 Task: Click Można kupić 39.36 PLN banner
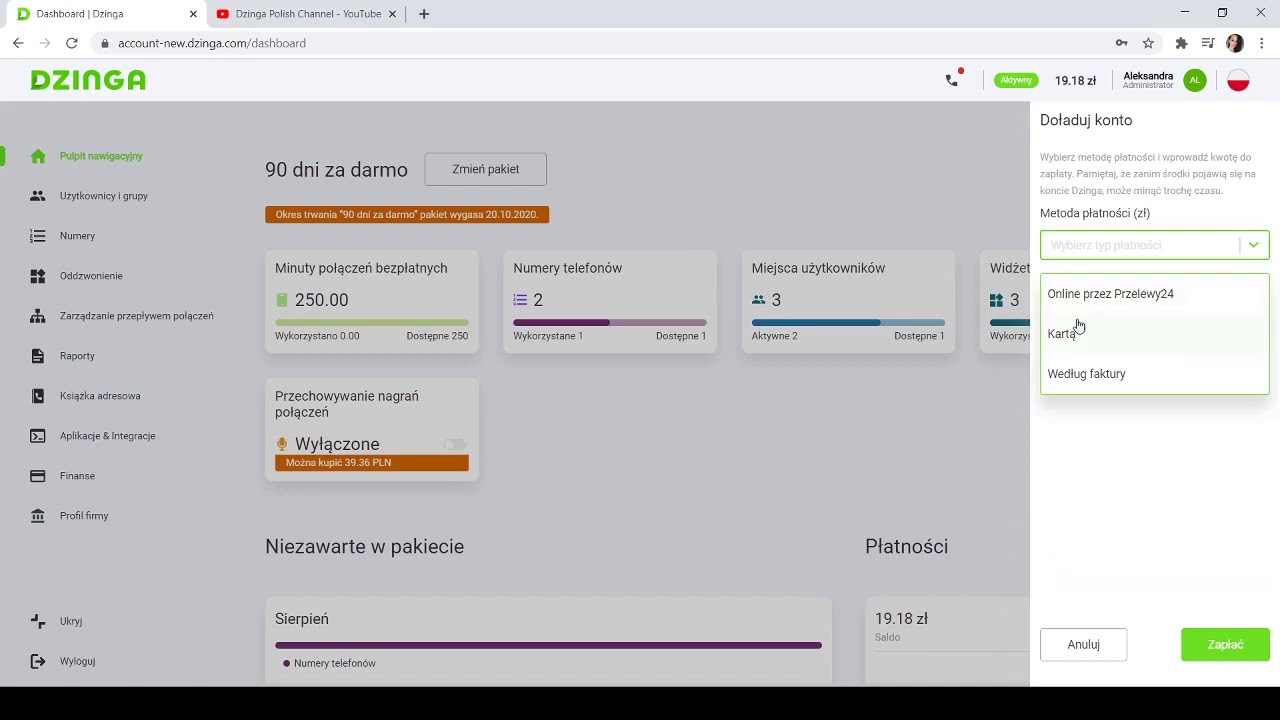(372, 463)
